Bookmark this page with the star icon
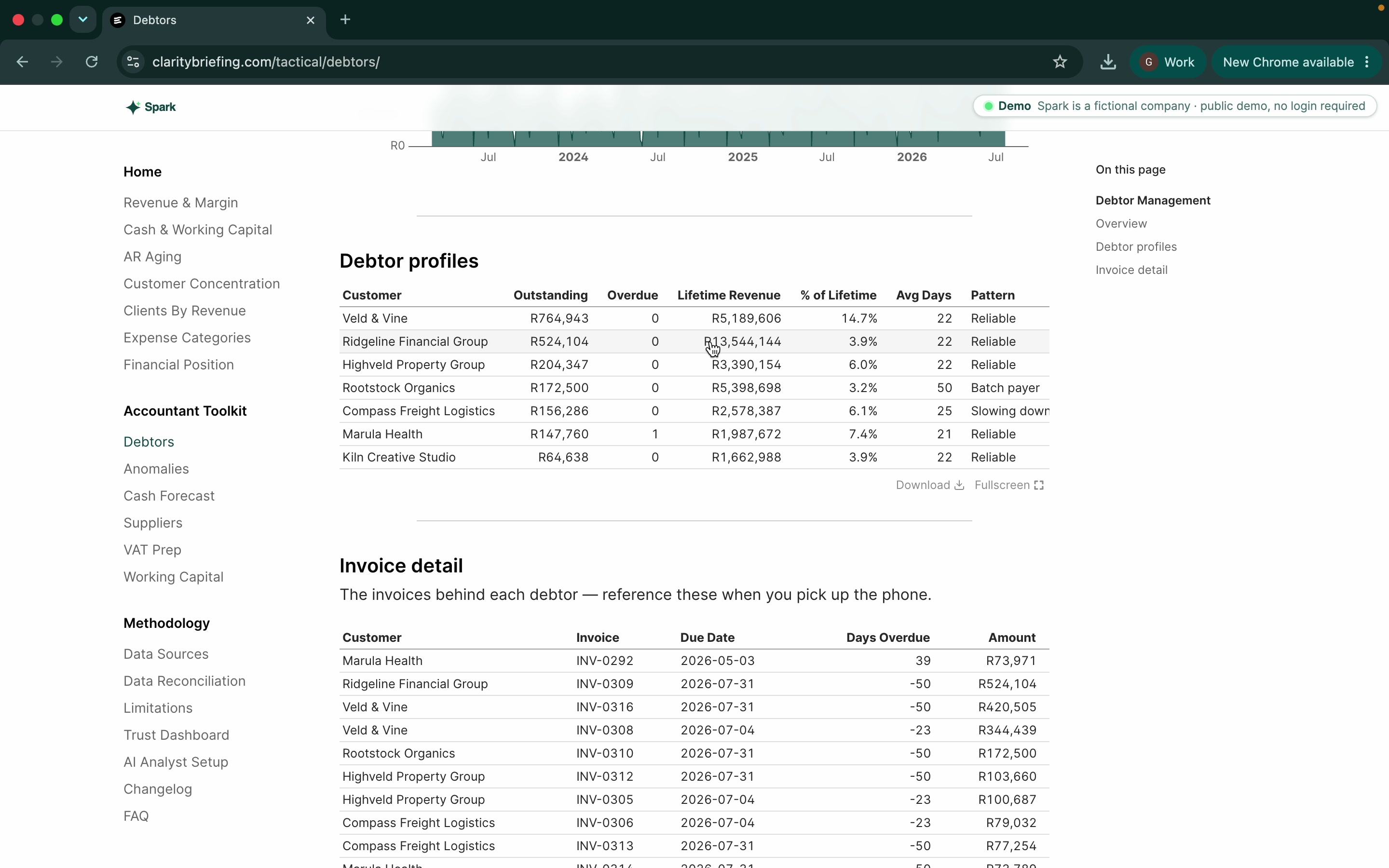The height and width of the screenshot is (868, 1389). (1060, 62)
